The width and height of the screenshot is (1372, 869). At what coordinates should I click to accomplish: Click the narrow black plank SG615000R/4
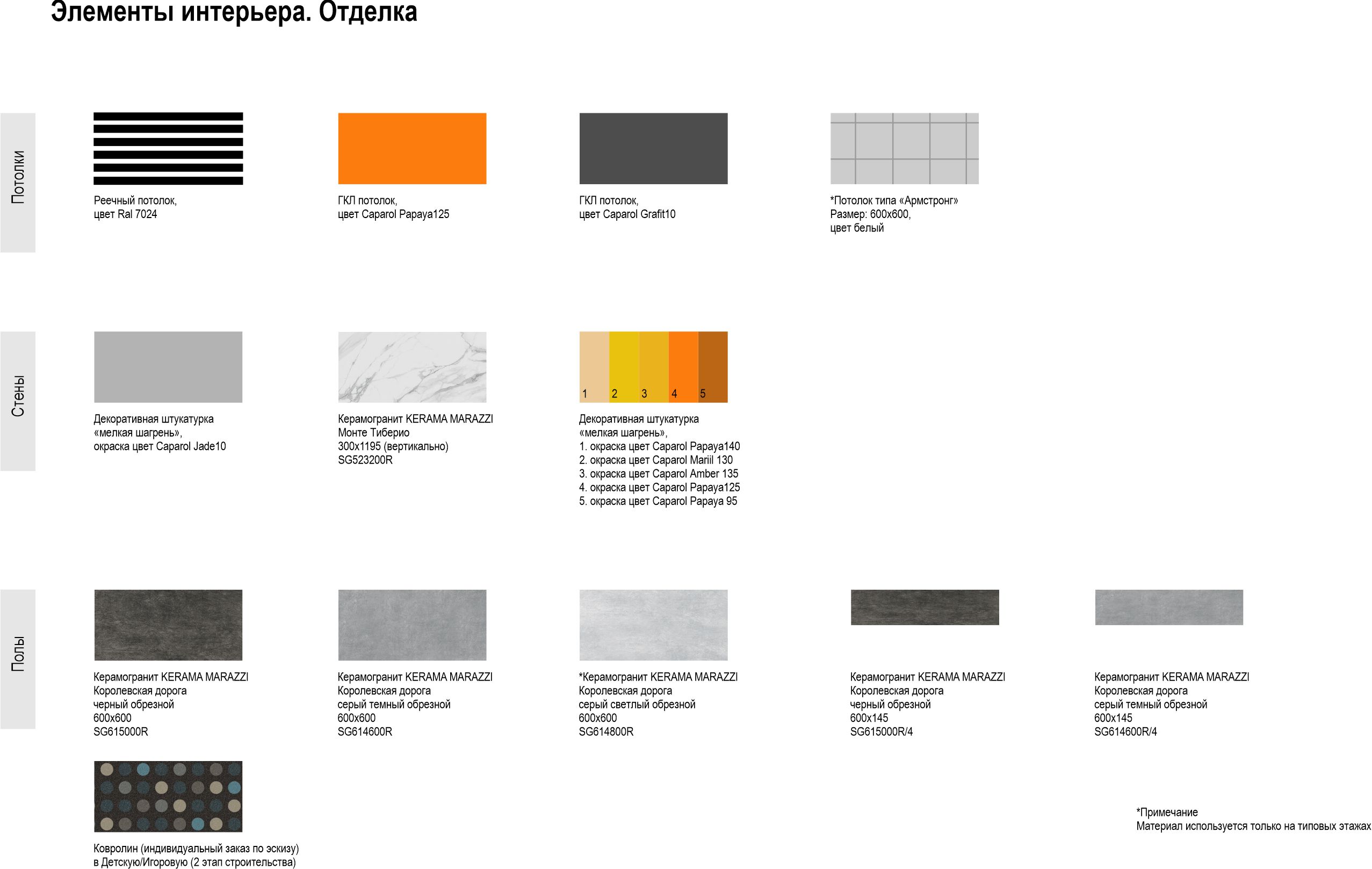coord(924,607)
